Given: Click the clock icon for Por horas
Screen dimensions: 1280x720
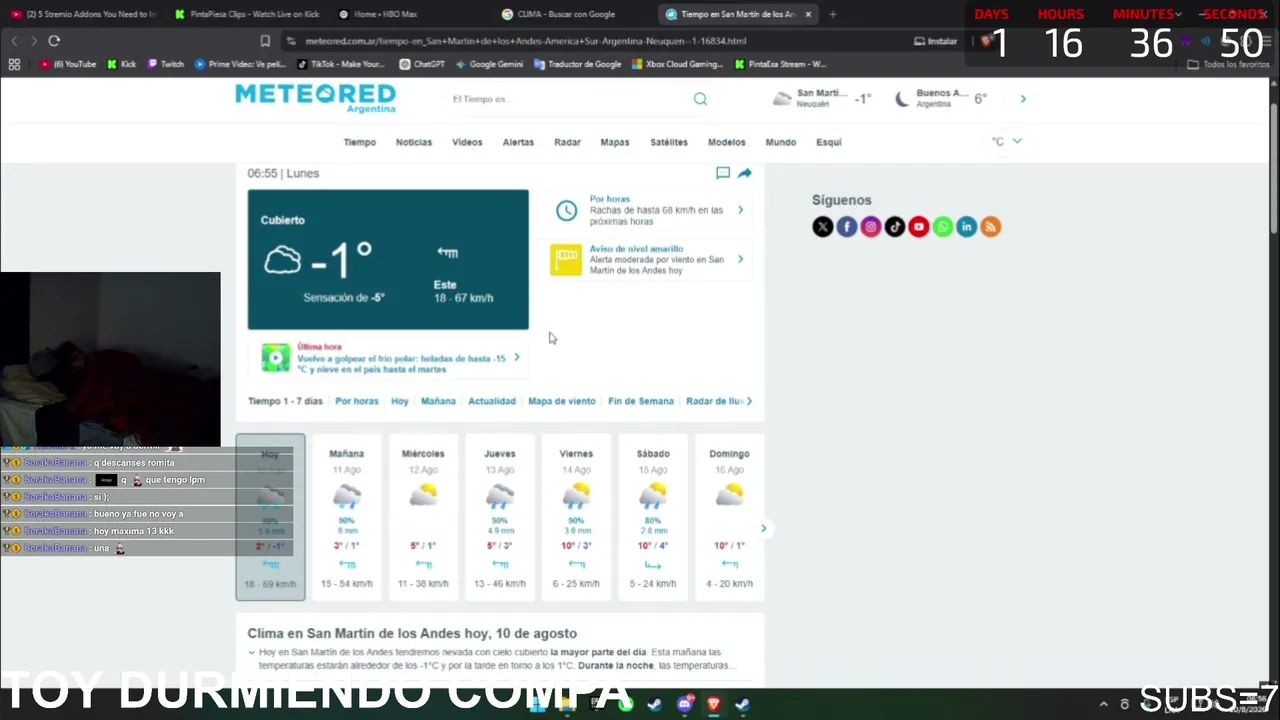Looking at the screenshot, I should coord(566,210).
